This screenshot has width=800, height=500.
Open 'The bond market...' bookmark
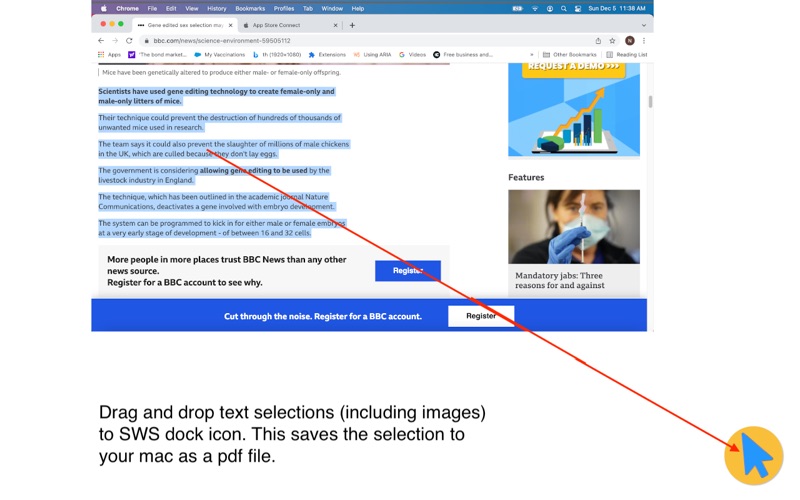[157, 55]
